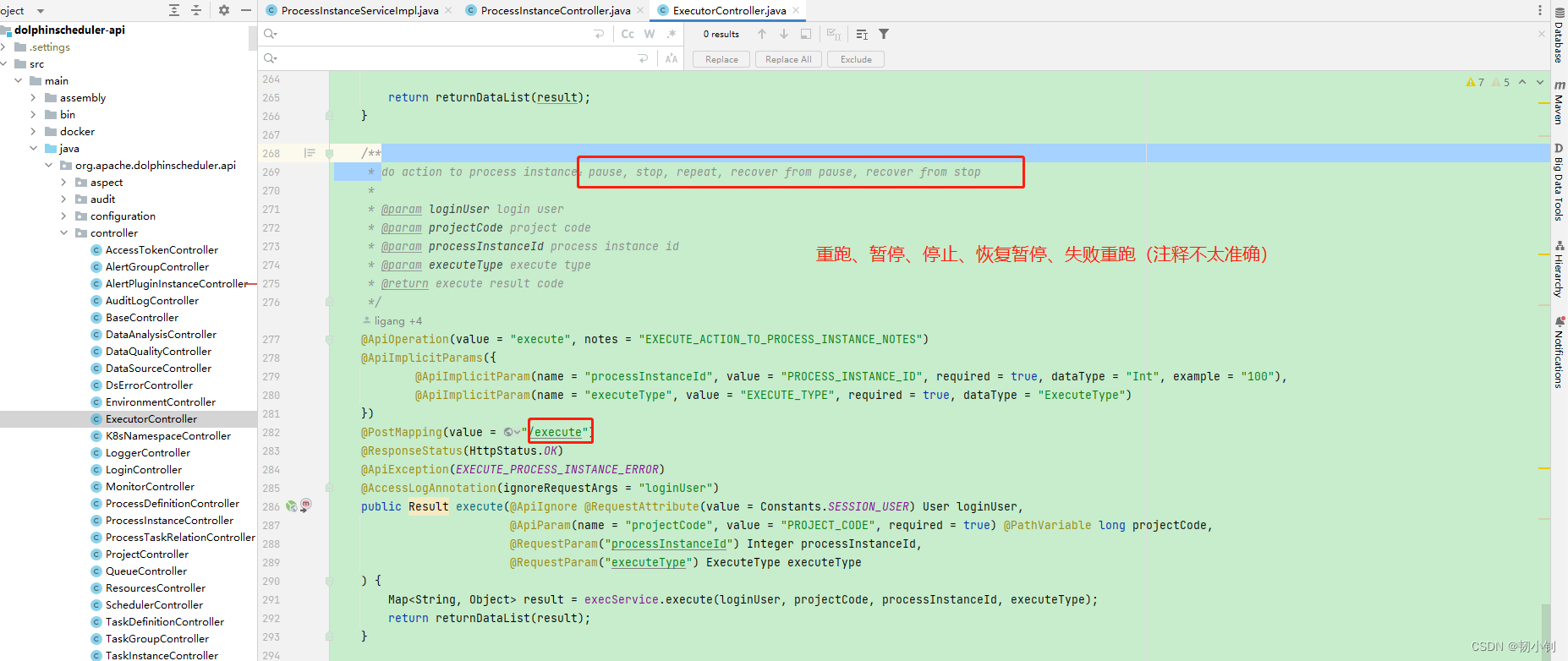Click inside the replace text field
1568x661 pixels.
click(457, 58)
